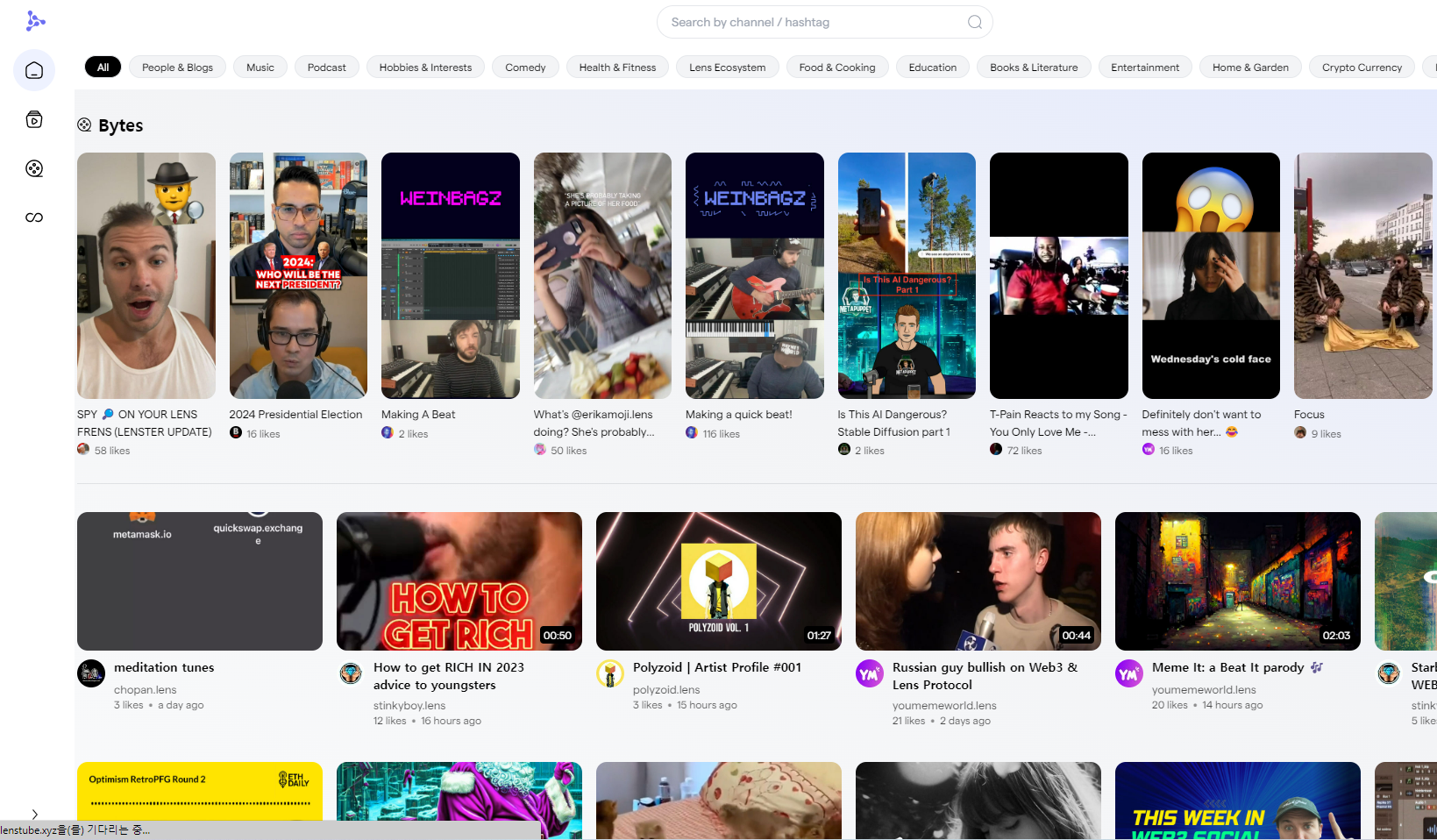
Task: Open the stinkyboy.lens avatar beside How to get RICH
Action: click(351, 673)
